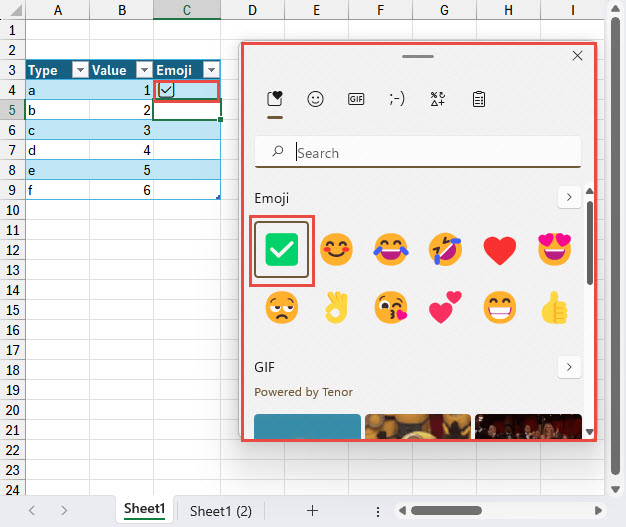Screen dimensions: 626x527
Task: Choose the face with tears of joy emoji
Action: click(391, 250)
